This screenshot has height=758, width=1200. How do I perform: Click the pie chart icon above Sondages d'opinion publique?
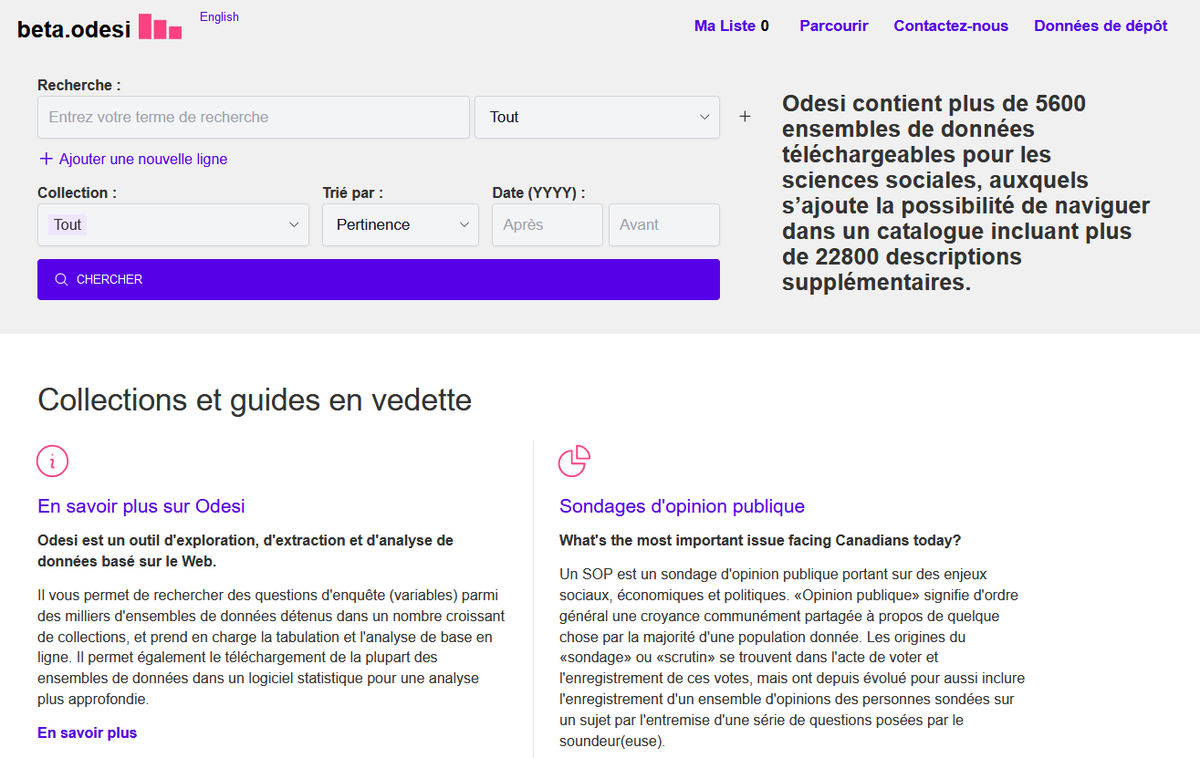pyautogui.click(x=574, y=461)
